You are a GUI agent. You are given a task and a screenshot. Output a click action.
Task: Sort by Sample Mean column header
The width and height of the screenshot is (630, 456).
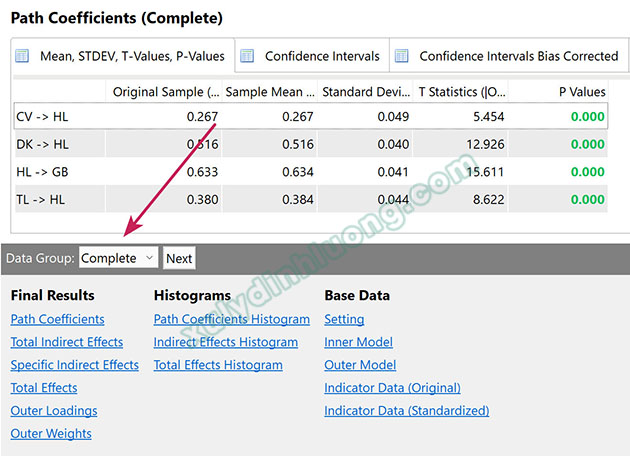tap(270, 92)
